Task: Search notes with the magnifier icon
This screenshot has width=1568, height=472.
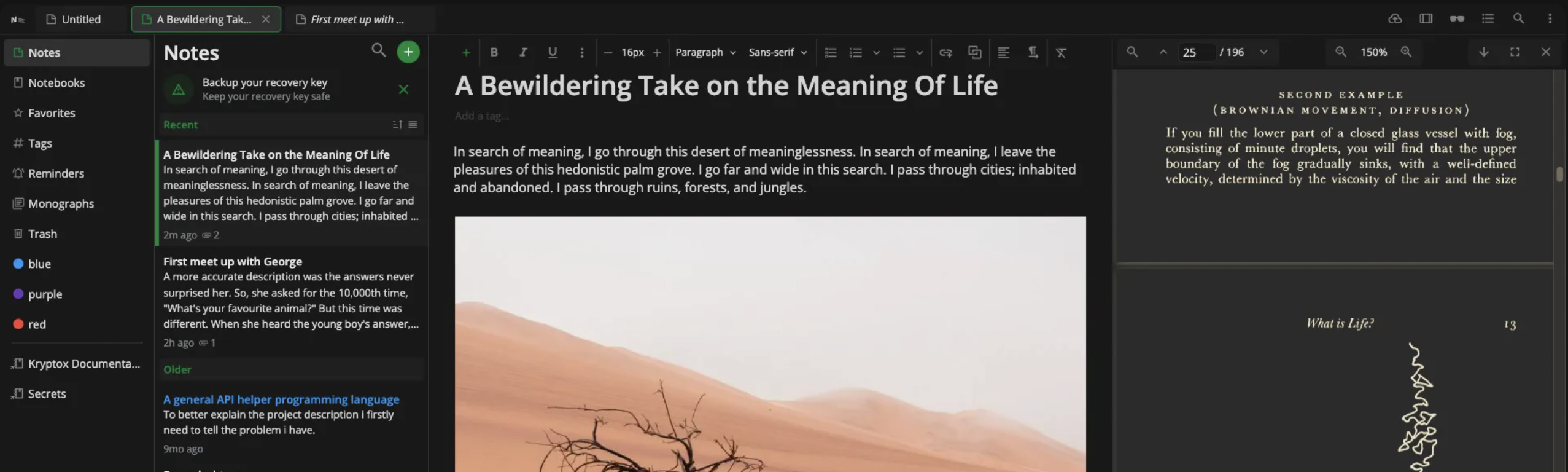Action: pyautogui.click(x=379, y=50)
